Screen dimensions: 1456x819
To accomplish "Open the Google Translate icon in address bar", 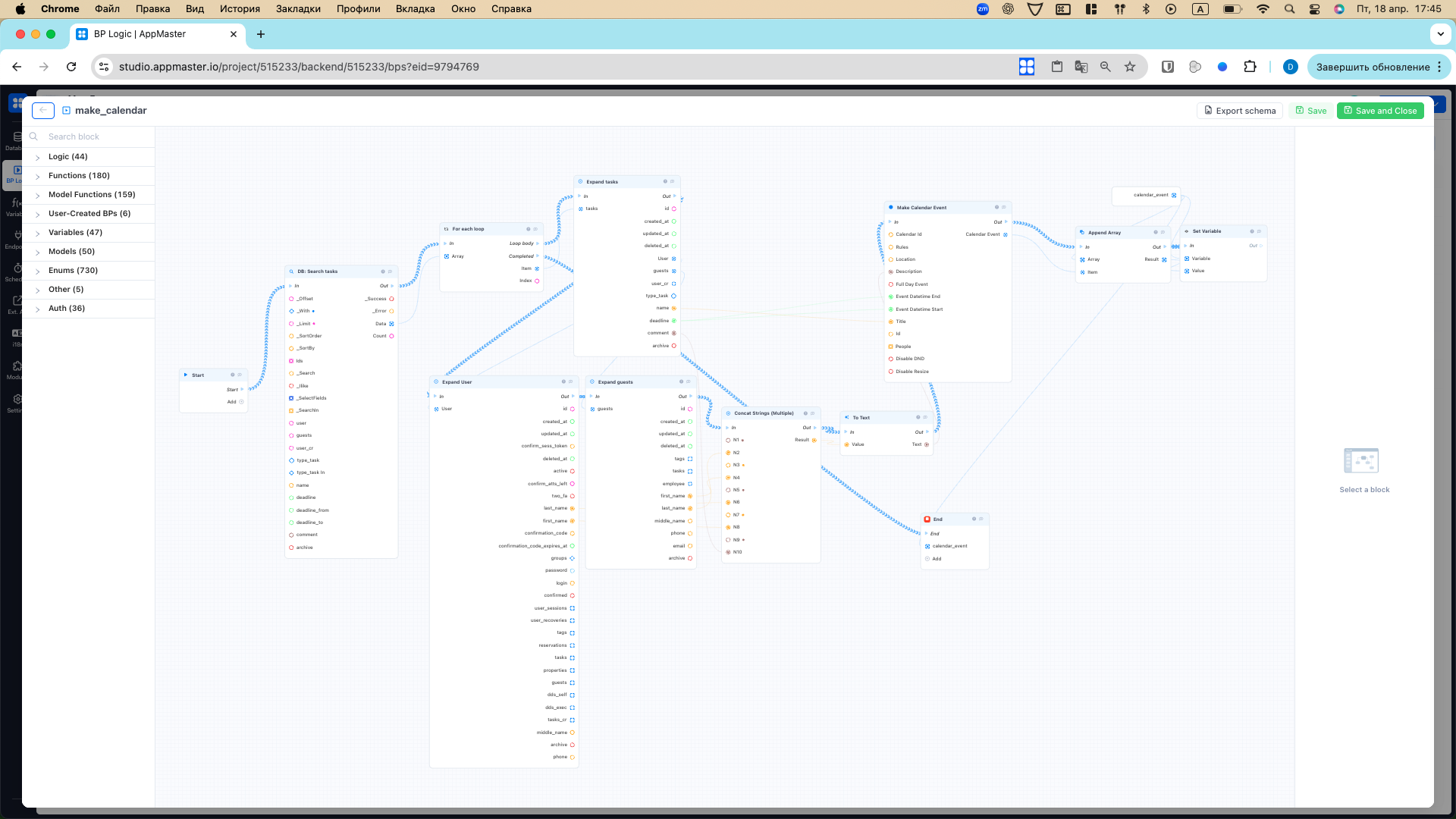I will [1081, 67].
